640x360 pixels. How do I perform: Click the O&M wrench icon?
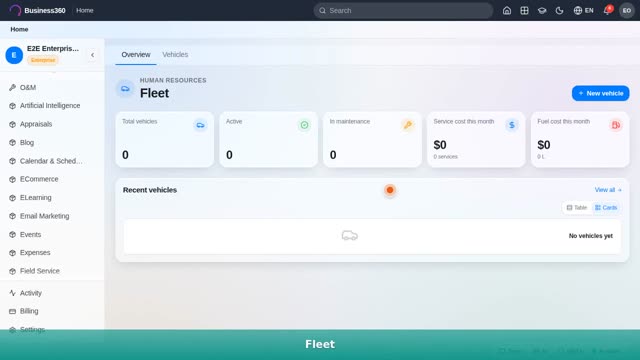click(x=13, y=87)
